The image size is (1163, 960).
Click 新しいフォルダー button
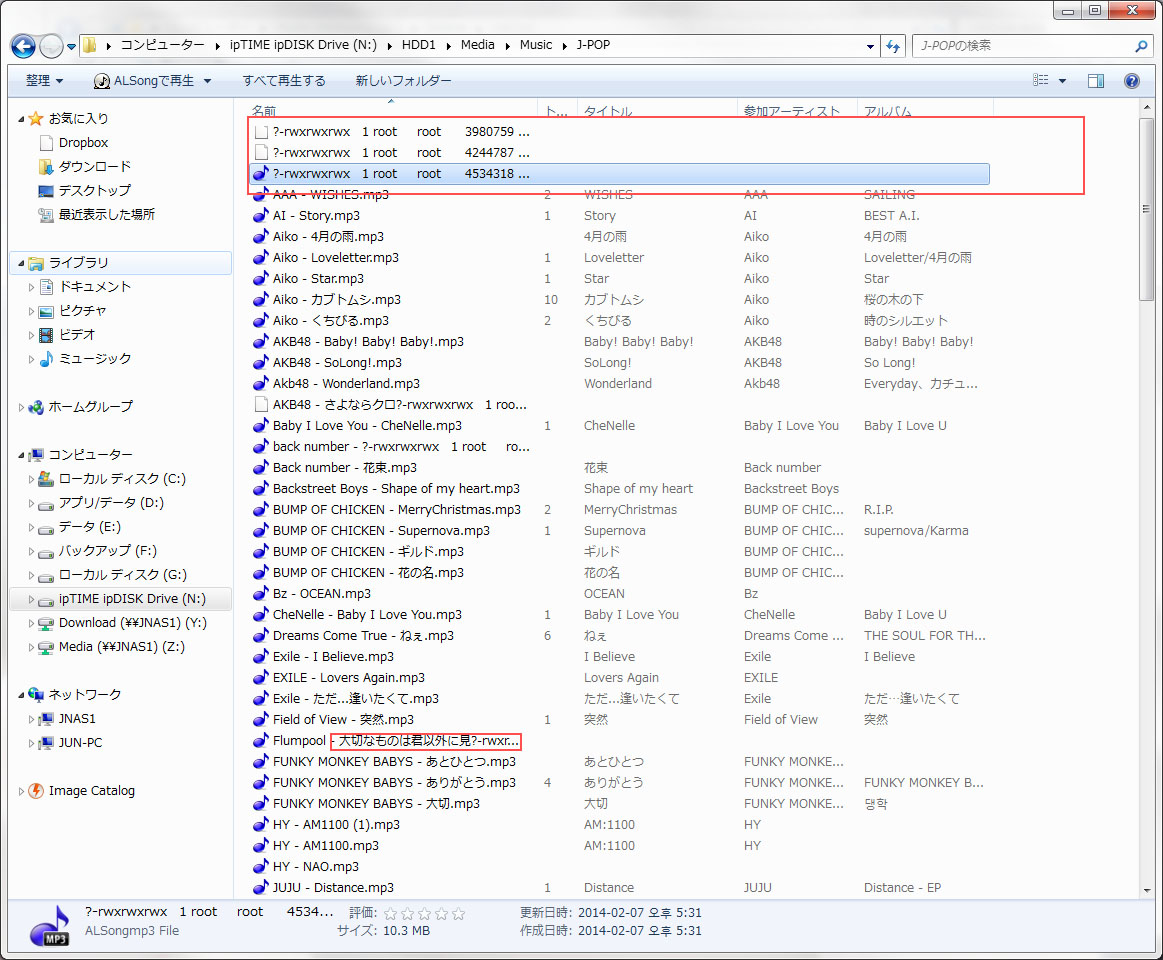(x=403, y=80)
